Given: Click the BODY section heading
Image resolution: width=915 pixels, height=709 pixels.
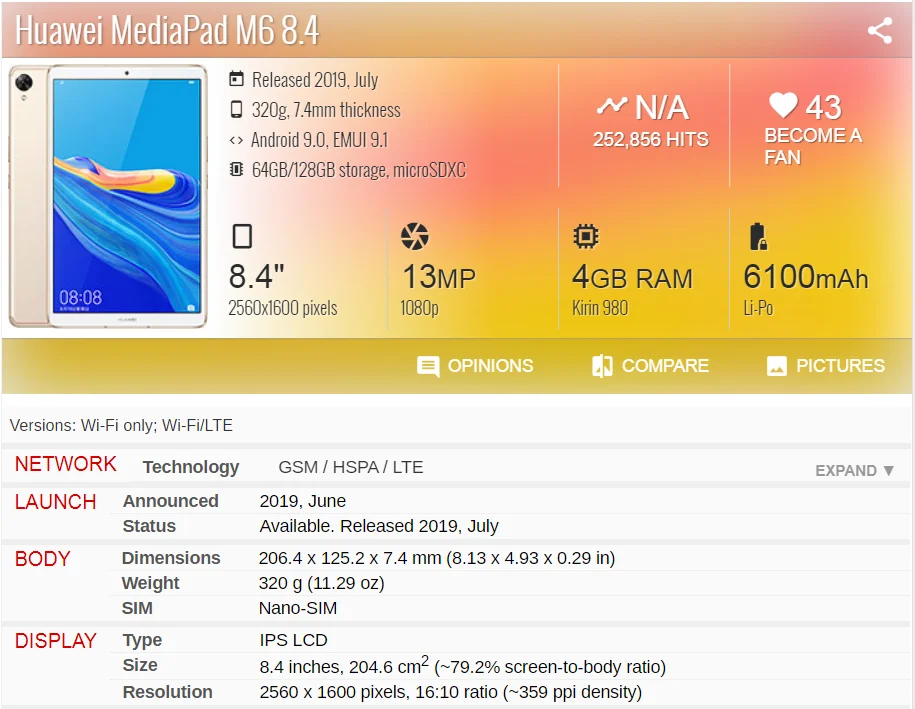Looking at the screenshot, I should coord(43,559).
